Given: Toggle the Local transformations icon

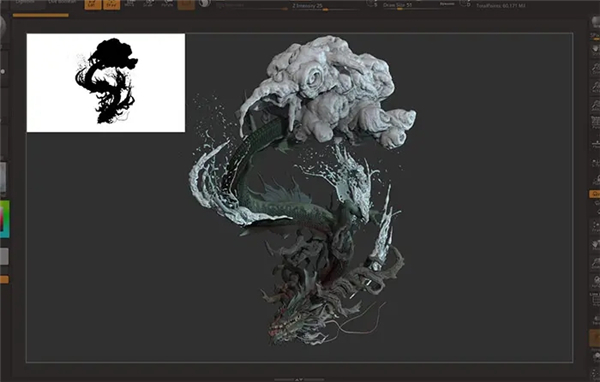Looking at the screenshot, I should coord(595,163).
